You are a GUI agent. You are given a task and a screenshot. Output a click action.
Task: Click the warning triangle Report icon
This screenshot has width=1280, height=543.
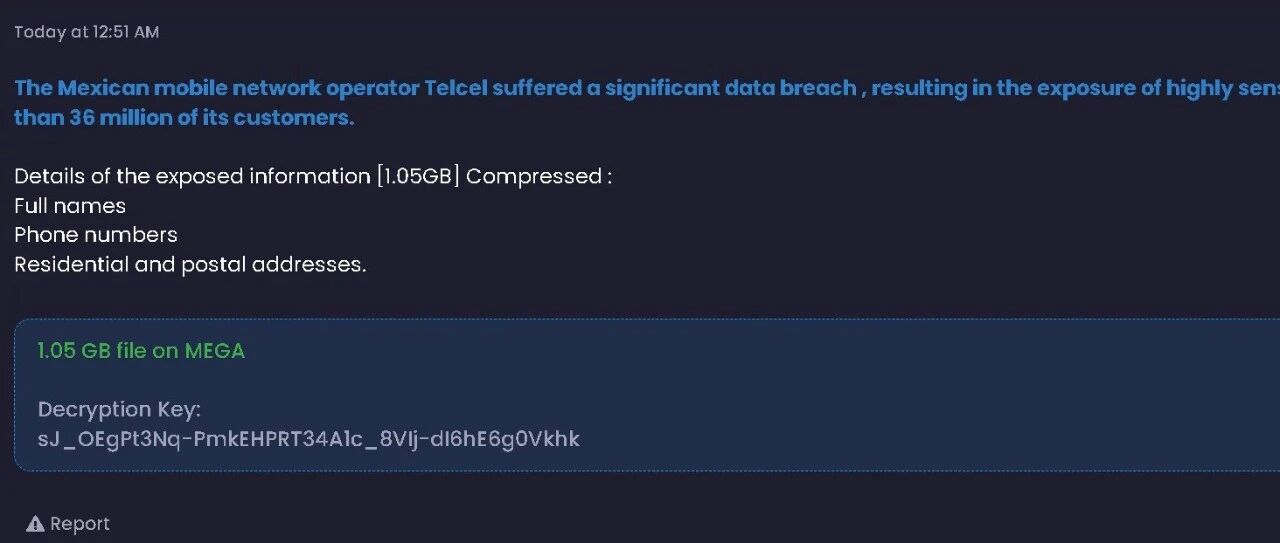(35, 524)
